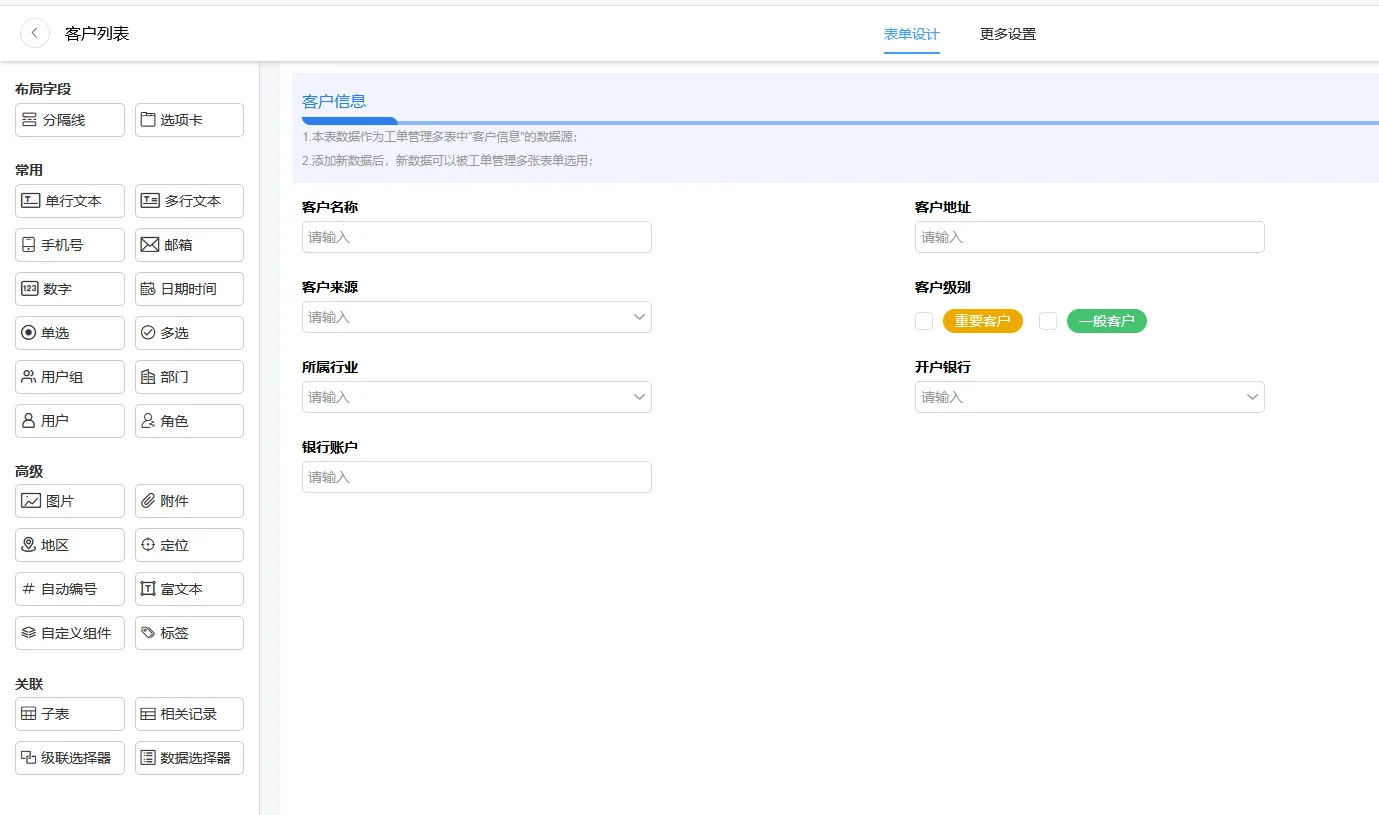
Task: Insert a 富文本 (rich text) component
Action: (x=188, y=588)
